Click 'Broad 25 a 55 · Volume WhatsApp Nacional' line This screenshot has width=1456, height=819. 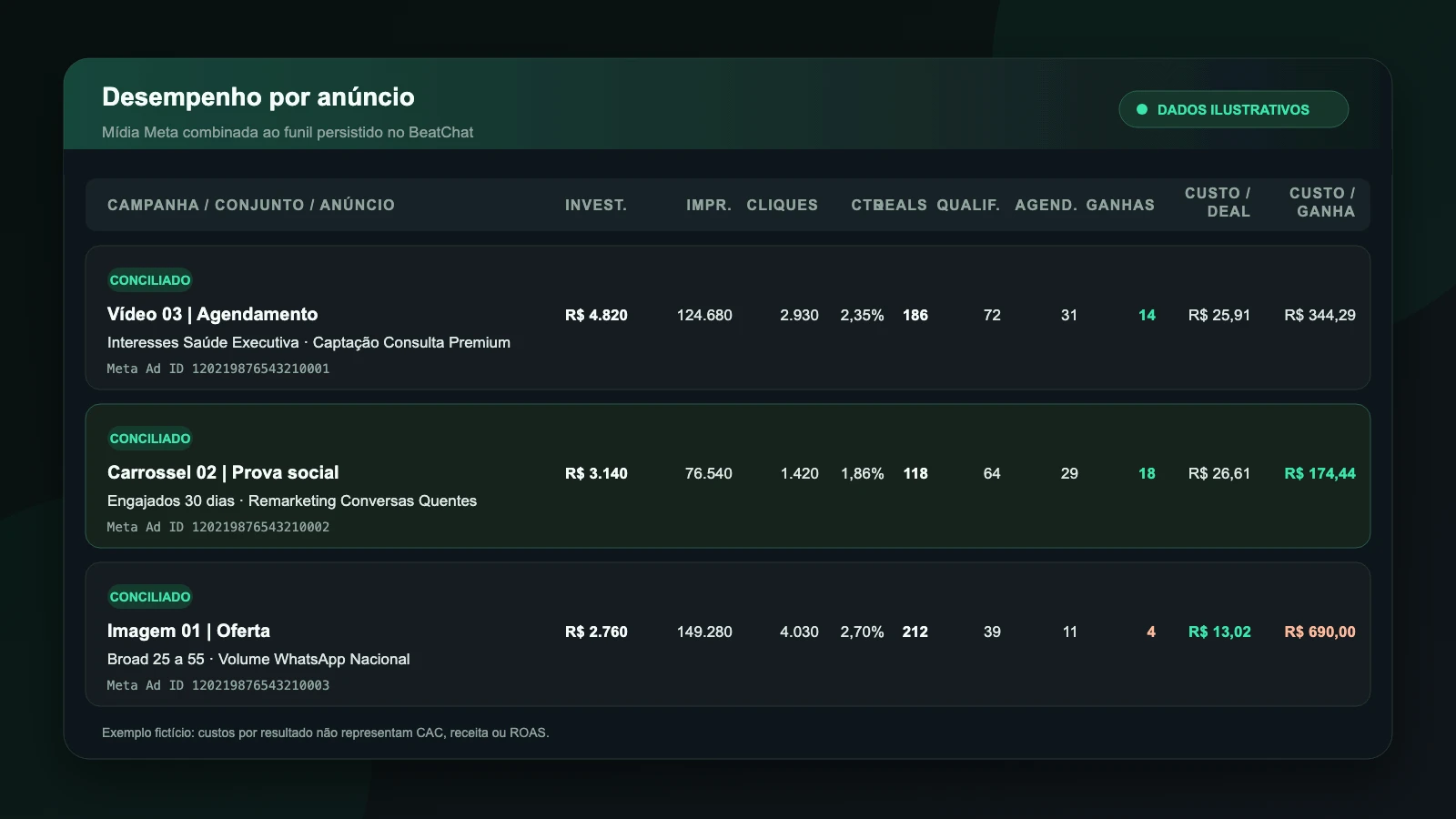(x=258, y=659)
